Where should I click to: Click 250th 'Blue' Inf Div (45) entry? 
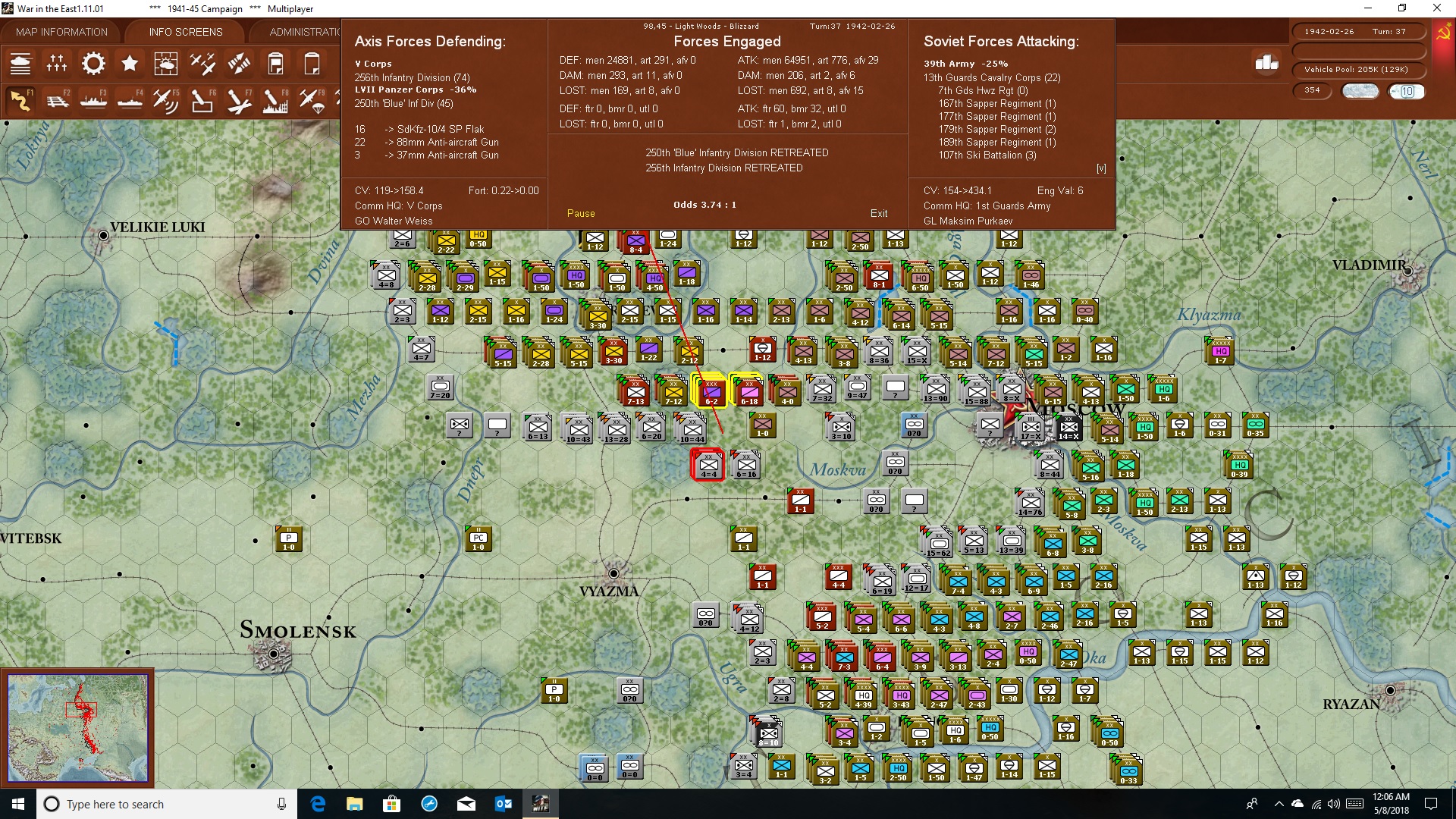point(403,103)
